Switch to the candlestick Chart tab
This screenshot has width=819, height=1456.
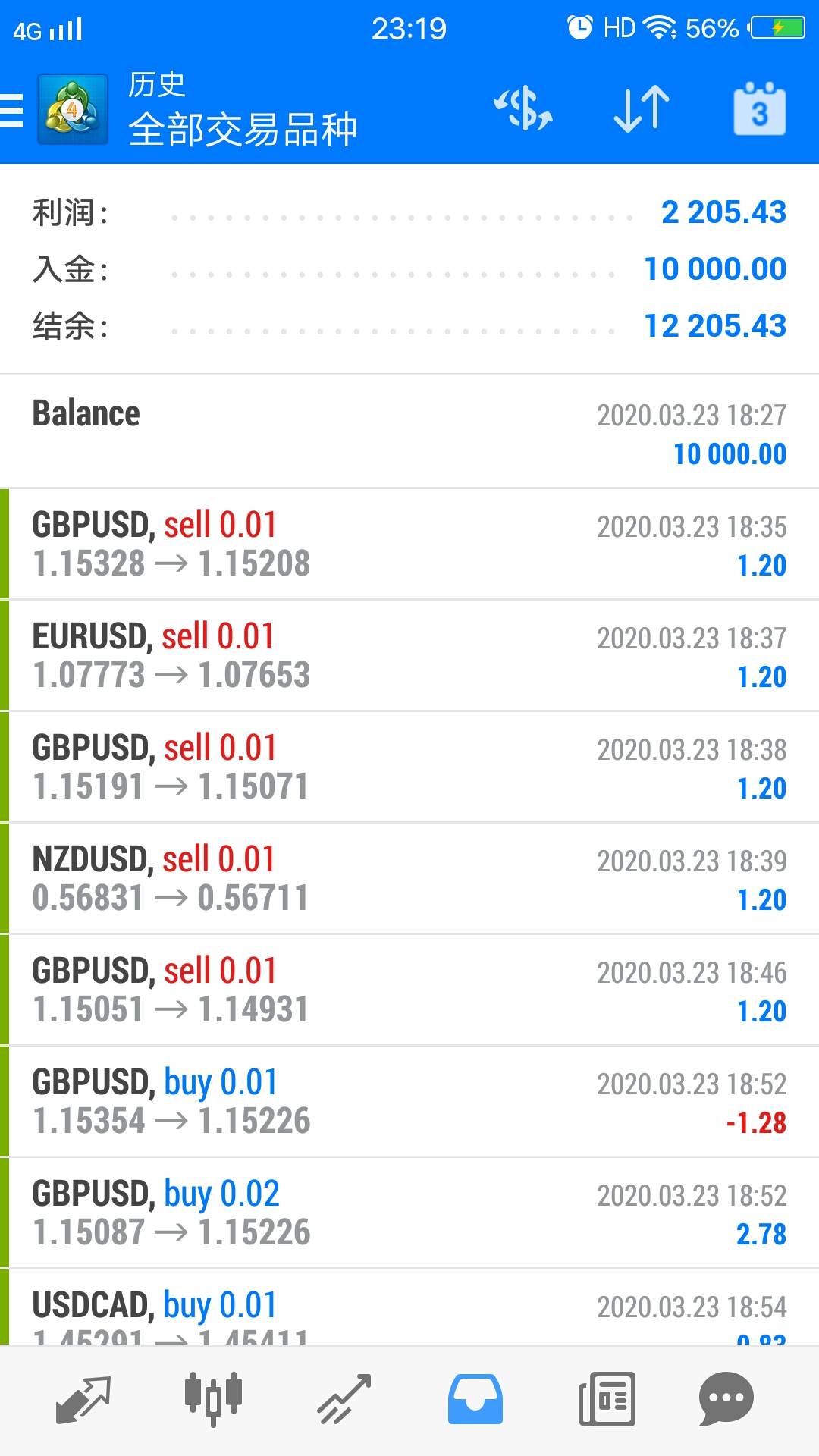pos(213,1398)
